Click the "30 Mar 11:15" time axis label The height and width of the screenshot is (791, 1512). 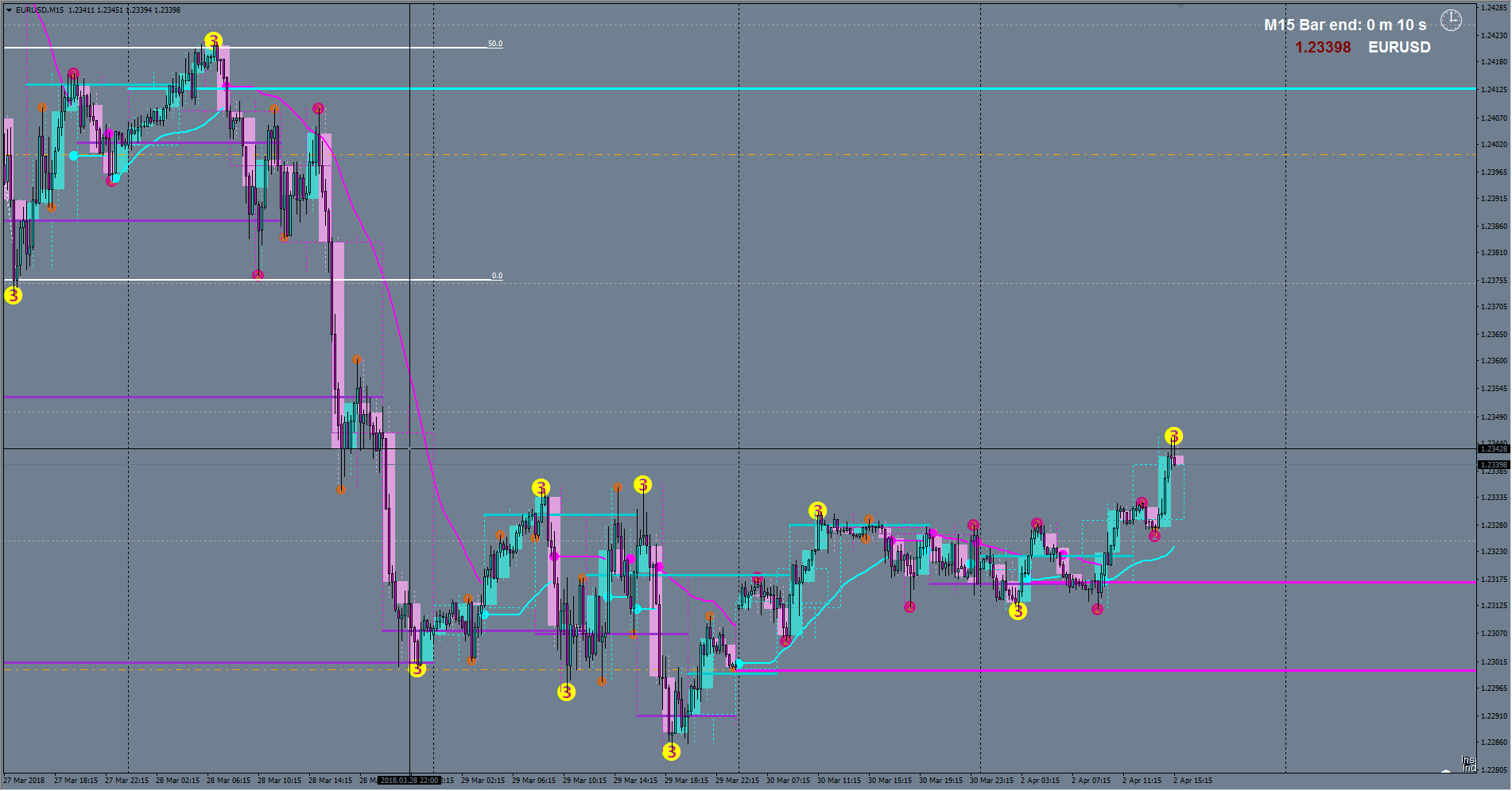tap(839, 781)
